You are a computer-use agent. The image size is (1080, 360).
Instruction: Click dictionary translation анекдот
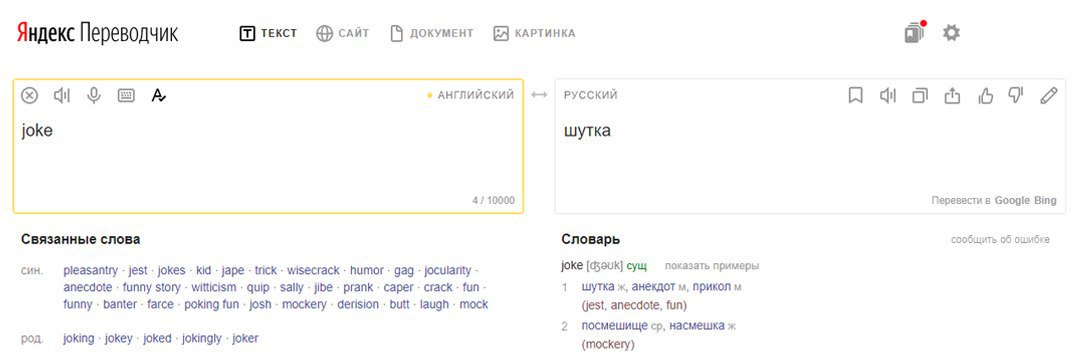(x=653, y=287)
